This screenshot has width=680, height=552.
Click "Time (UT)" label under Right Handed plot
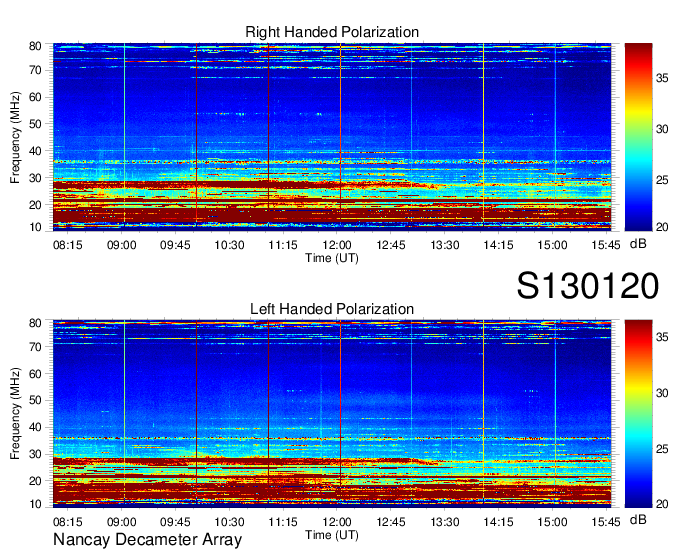coord(332,258)
